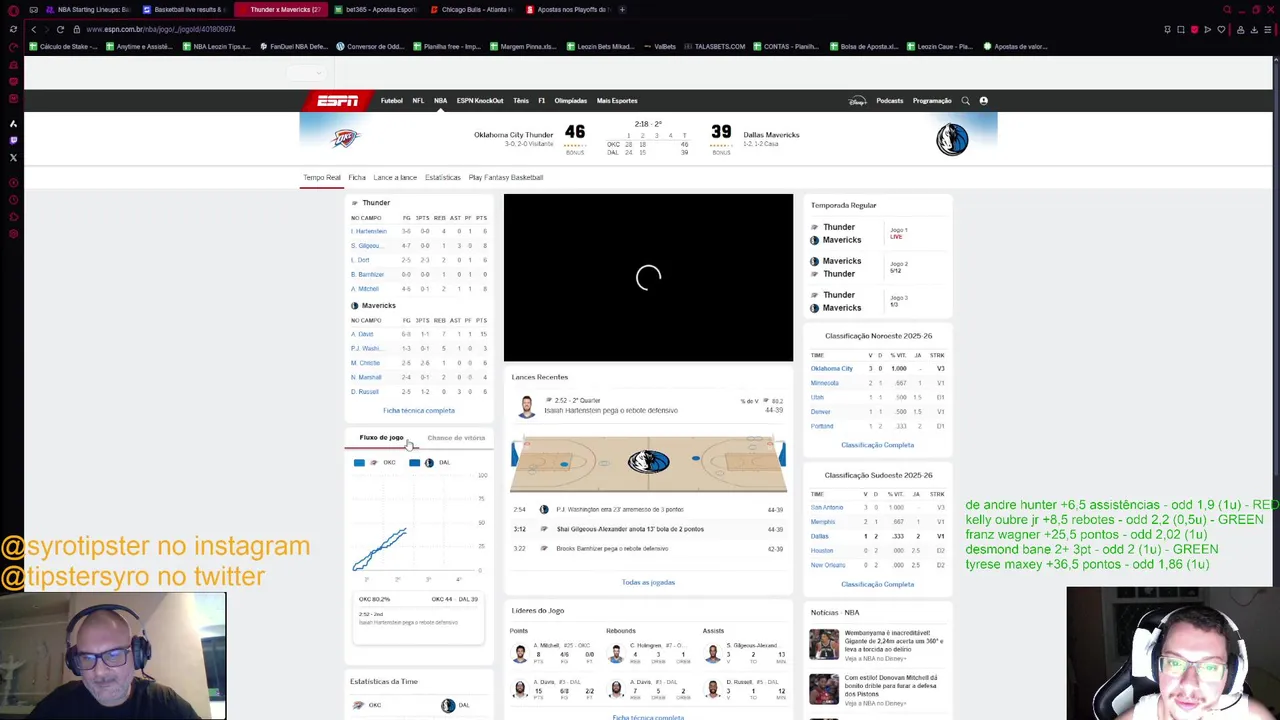Open the NBA menu in ESPN nav
The height and width of the screenshot is (720, 1280).
coord(440,101)
